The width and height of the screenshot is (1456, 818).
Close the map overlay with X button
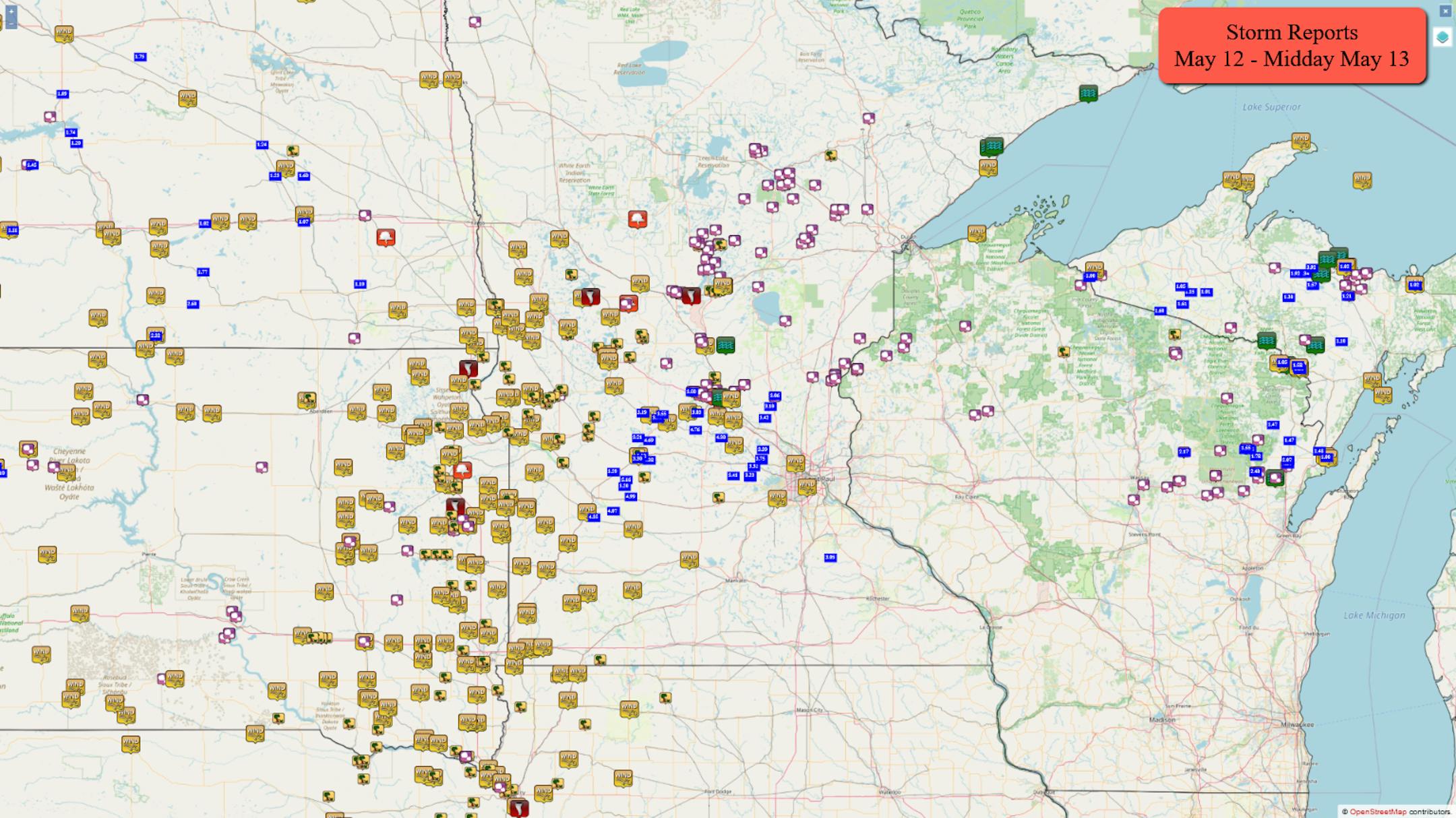pos(1445,11)
